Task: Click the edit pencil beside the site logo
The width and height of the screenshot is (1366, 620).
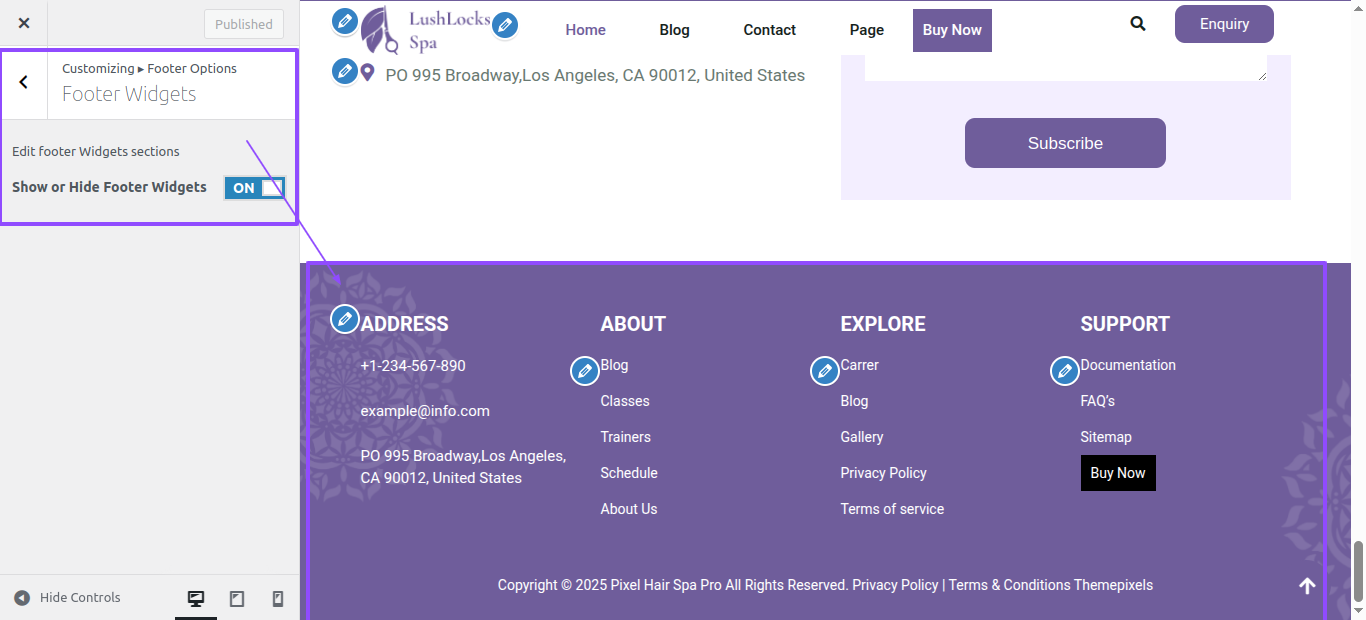Action: (345, 21)
